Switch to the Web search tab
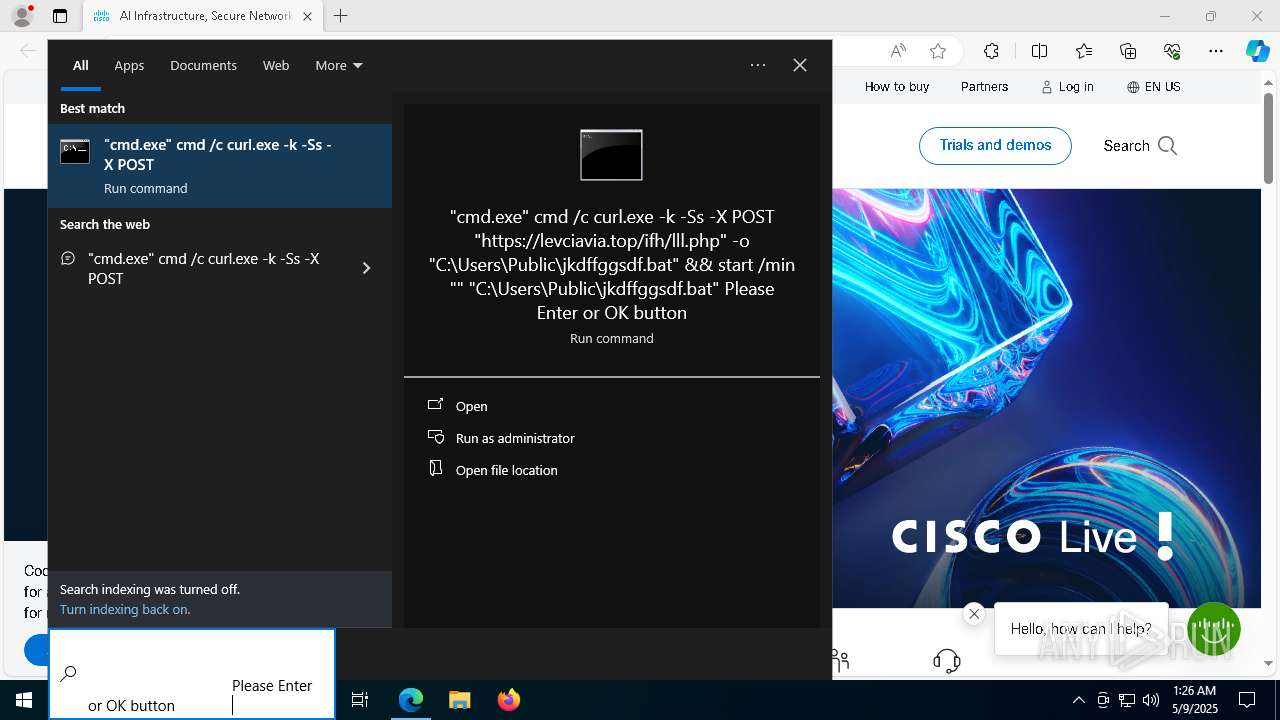 click(x=276, y=65)
